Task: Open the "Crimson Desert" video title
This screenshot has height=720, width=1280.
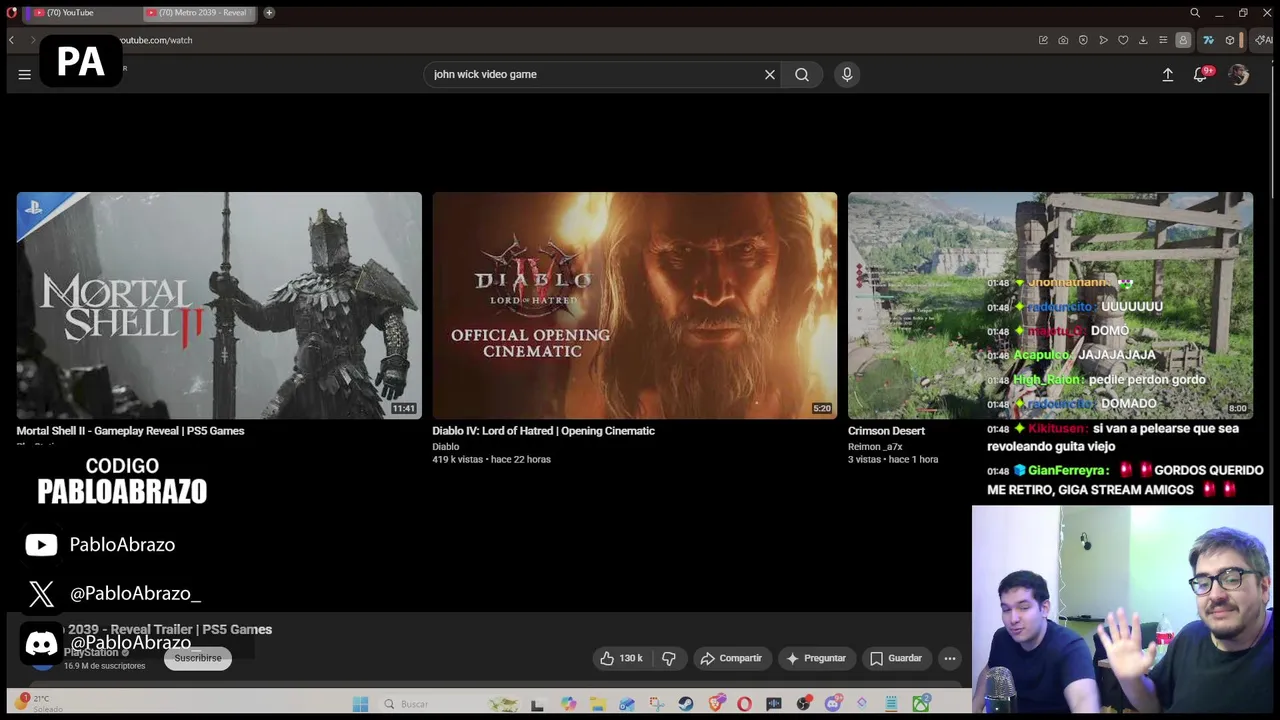Action: coord(886,431)
